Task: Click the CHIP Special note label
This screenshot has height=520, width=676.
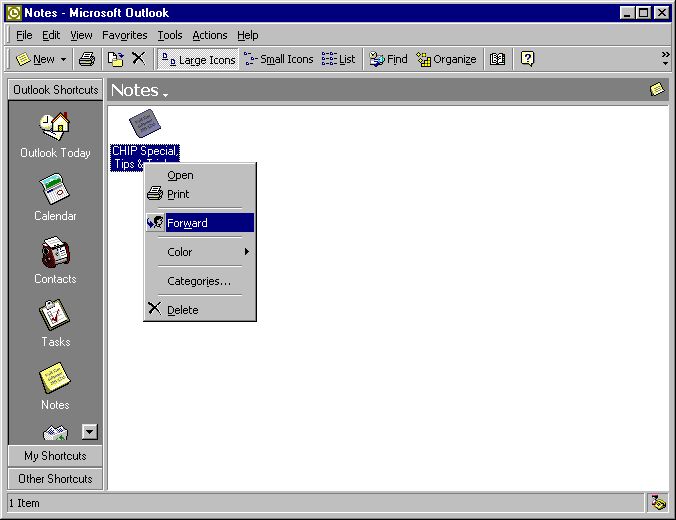Action: click(145, 151)
